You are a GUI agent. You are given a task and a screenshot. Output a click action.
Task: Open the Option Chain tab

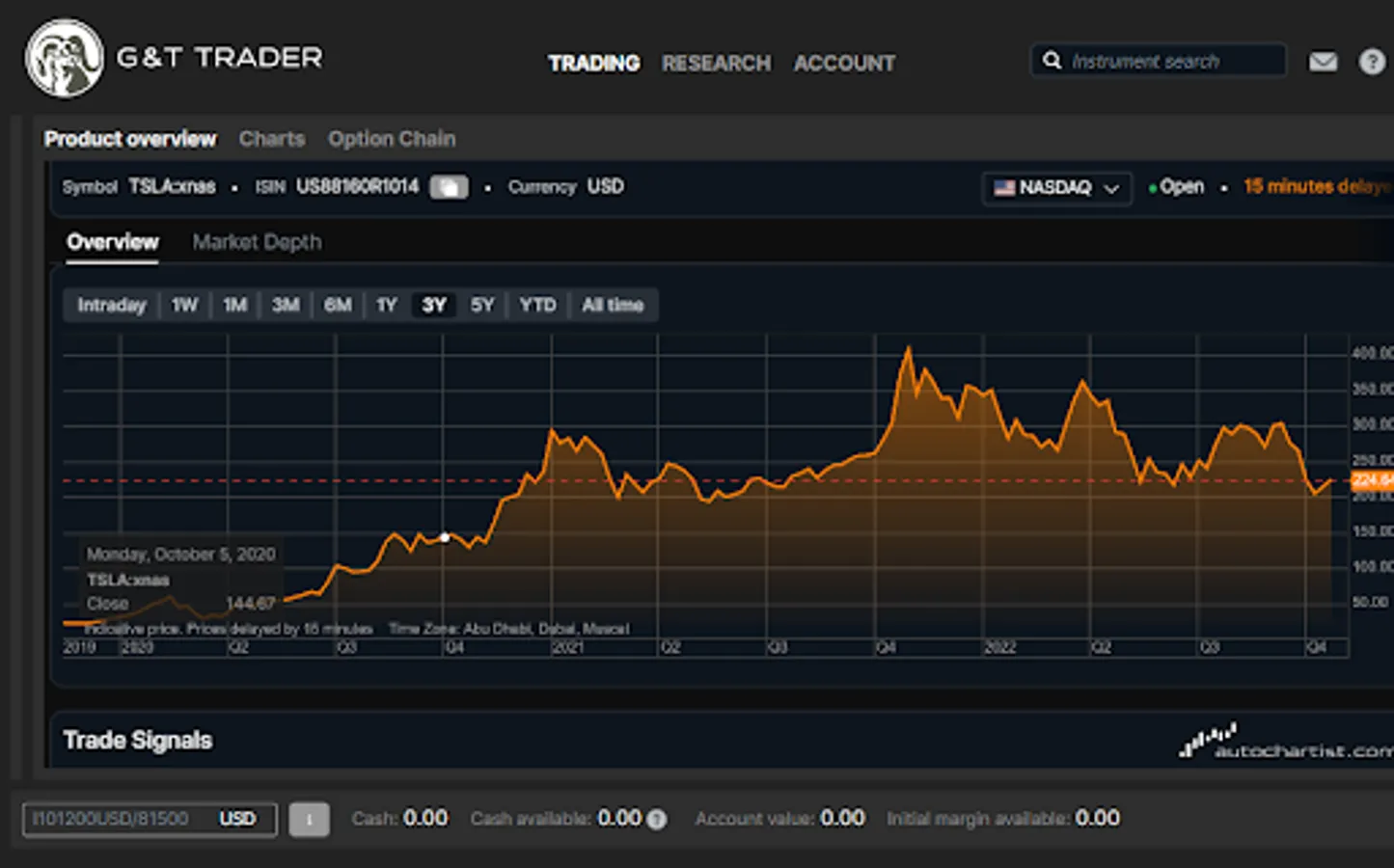coord(392,139)
